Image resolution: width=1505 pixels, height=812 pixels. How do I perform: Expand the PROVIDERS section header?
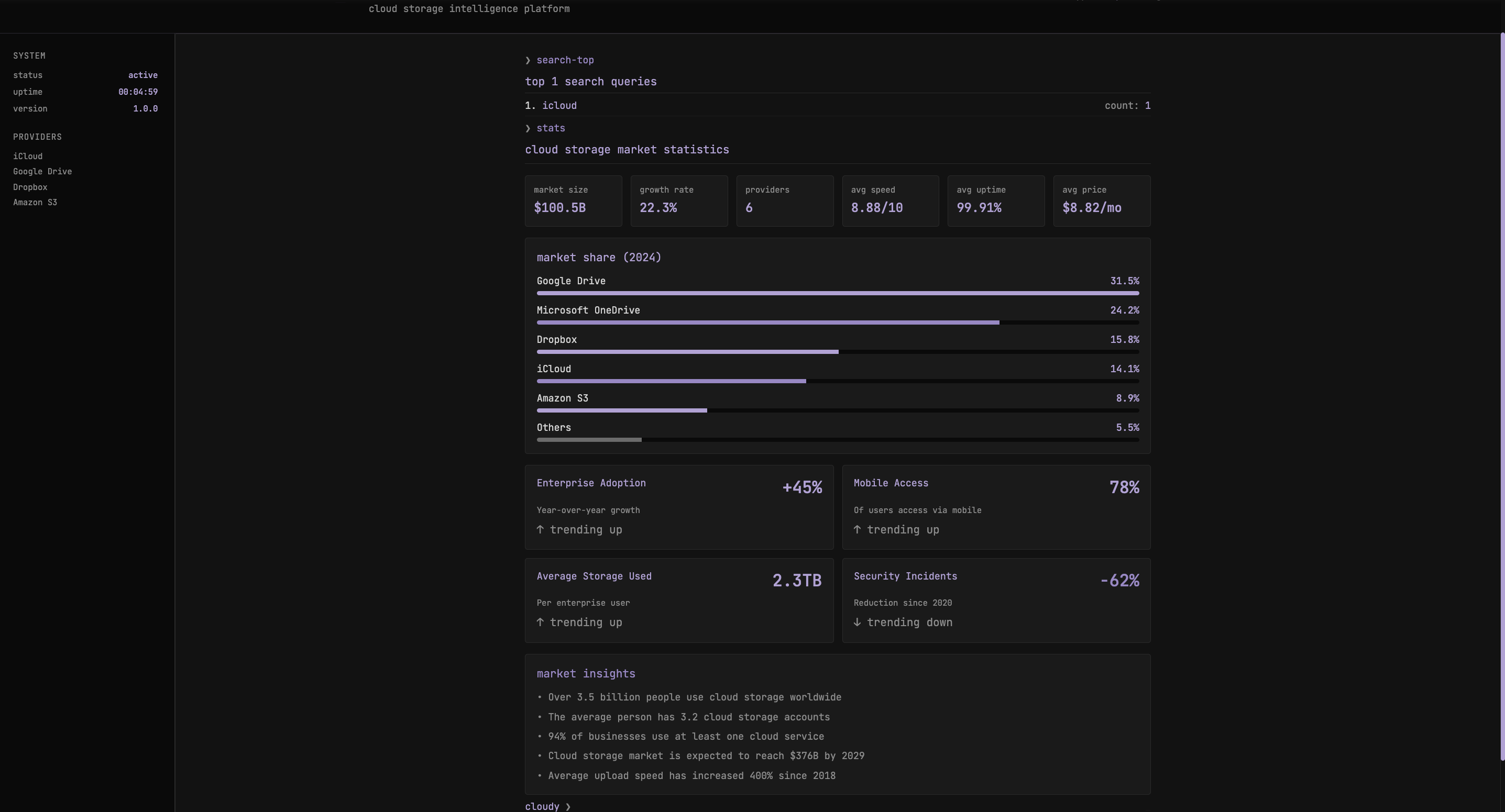37,137
